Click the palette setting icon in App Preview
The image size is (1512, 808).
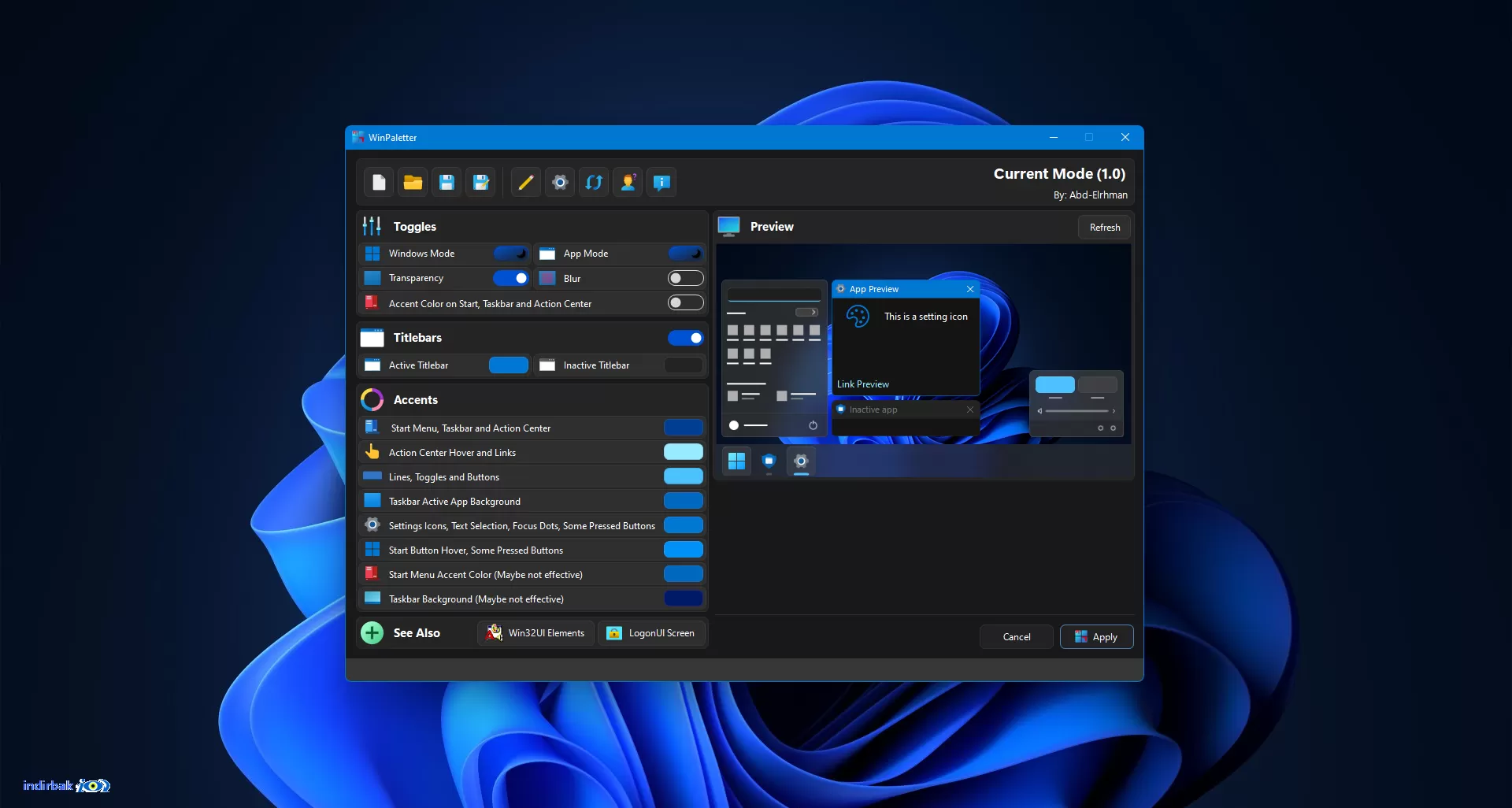[858, 317]
